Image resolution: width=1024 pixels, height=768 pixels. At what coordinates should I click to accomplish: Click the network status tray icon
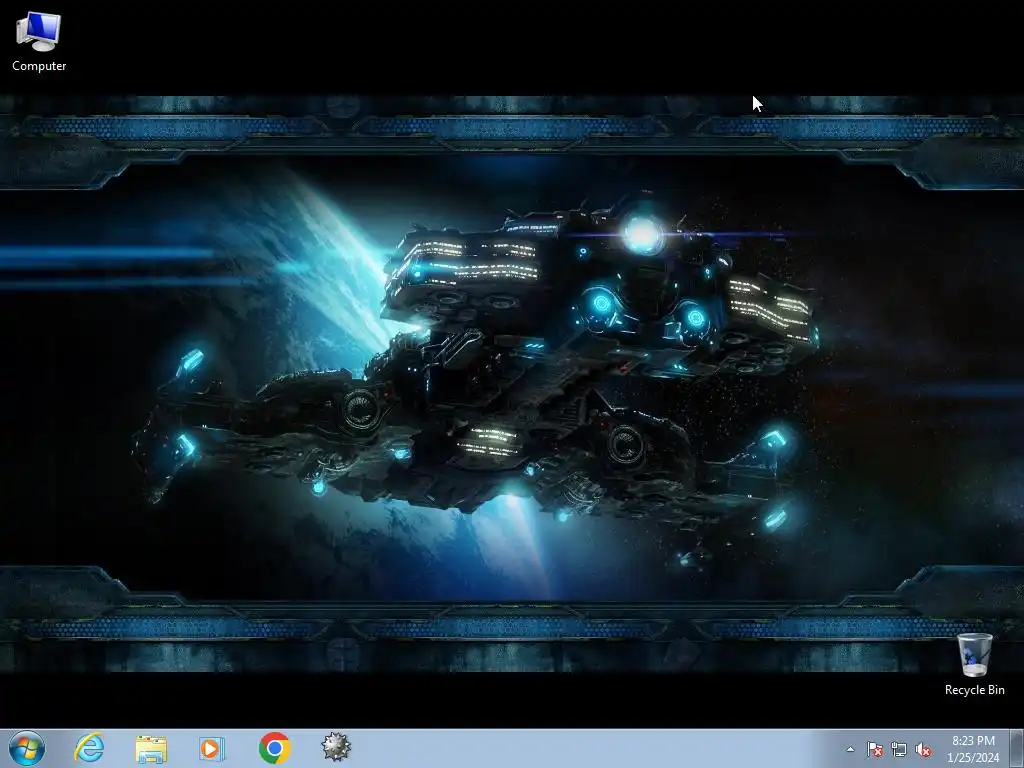click(899, 749)
